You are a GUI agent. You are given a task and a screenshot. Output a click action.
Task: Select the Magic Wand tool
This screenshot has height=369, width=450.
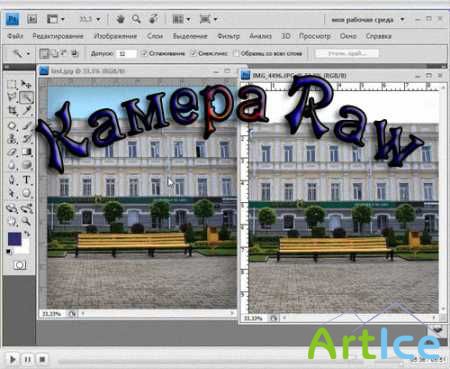pyautogui.click(x=26, y=97)
